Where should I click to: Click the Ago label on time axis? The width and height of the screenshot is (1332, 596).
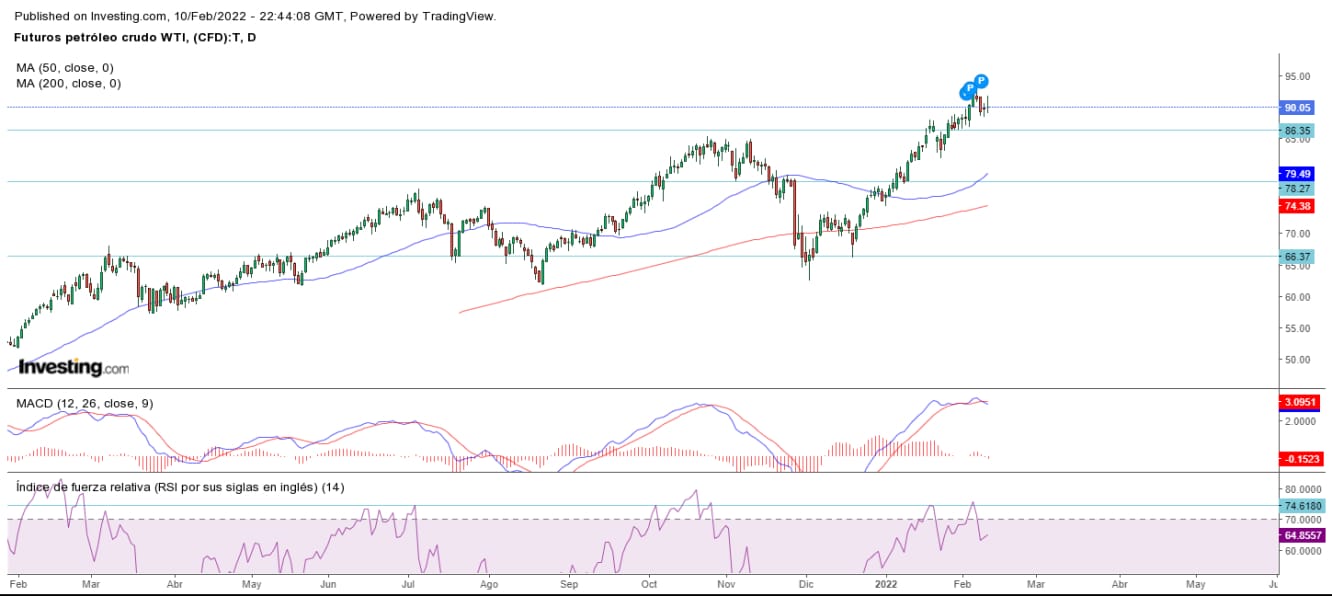click(488, 582)
